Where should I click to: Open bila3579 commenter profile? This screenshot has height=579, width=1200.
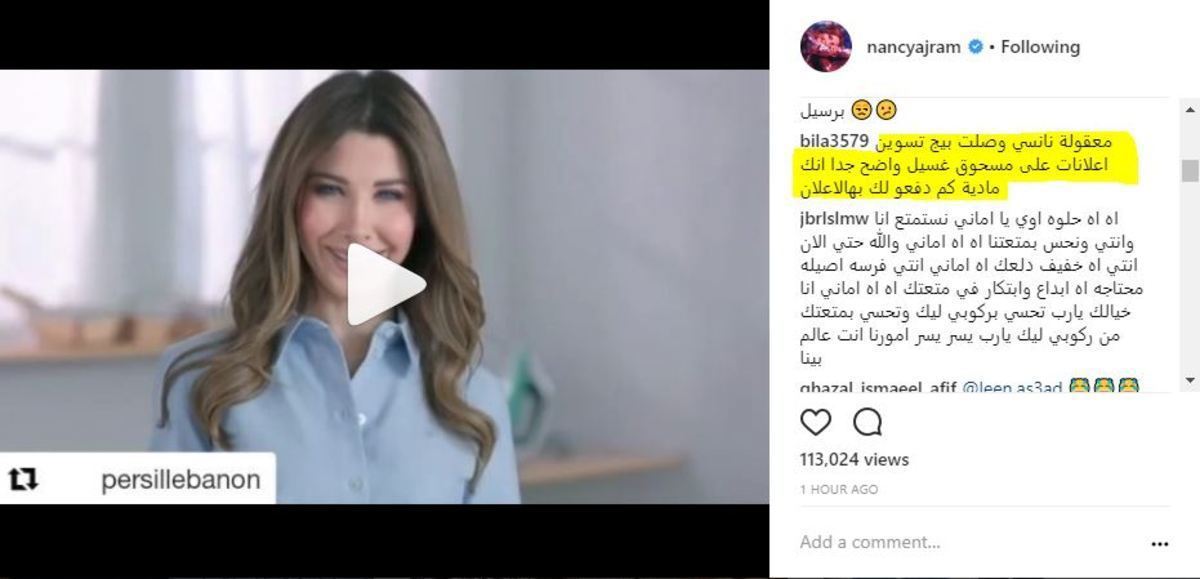[834, 140]
